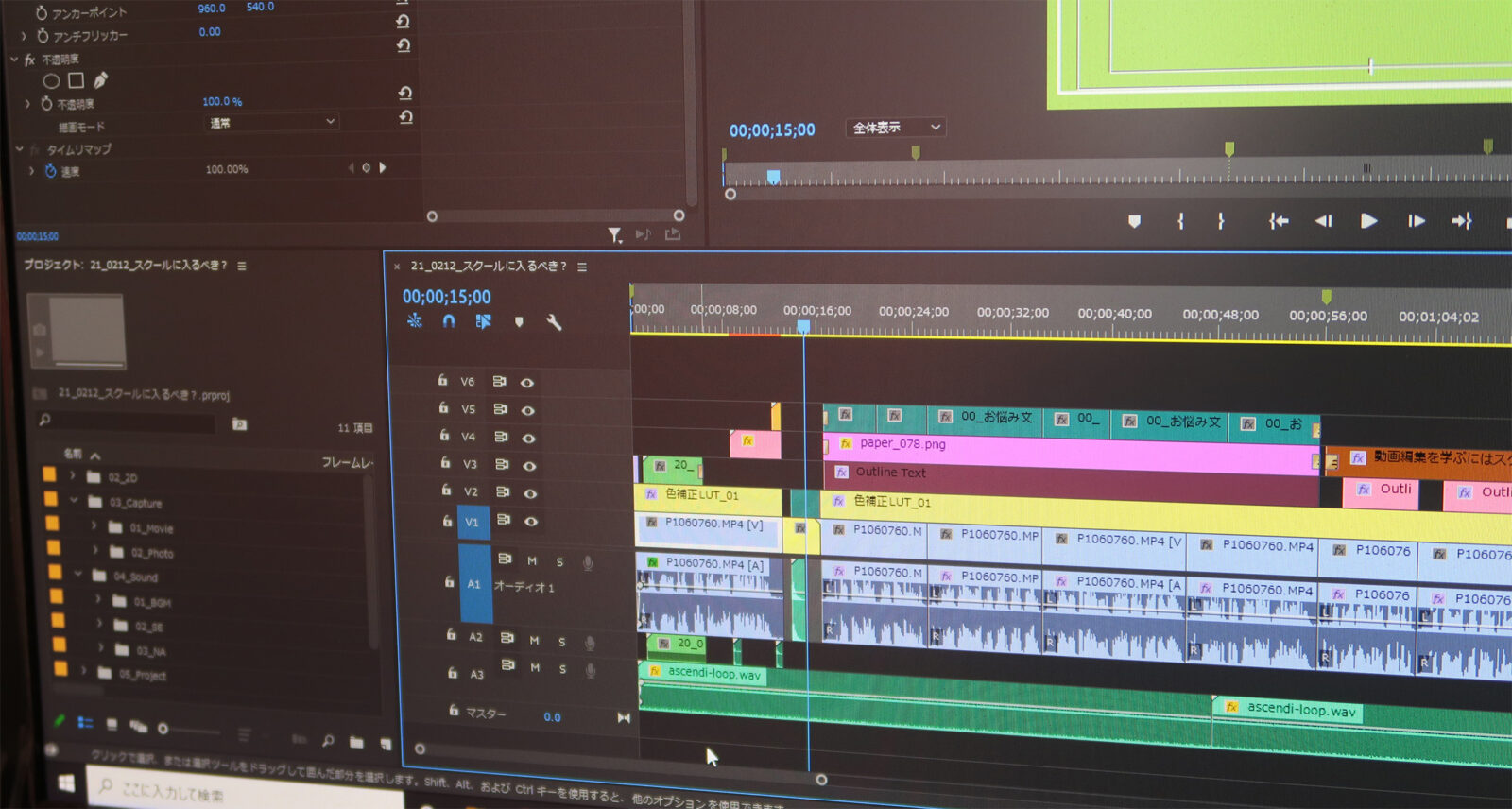Toggle lock on track V3
The height and width of the screenshot is (809, 1512).
point(444,463)
